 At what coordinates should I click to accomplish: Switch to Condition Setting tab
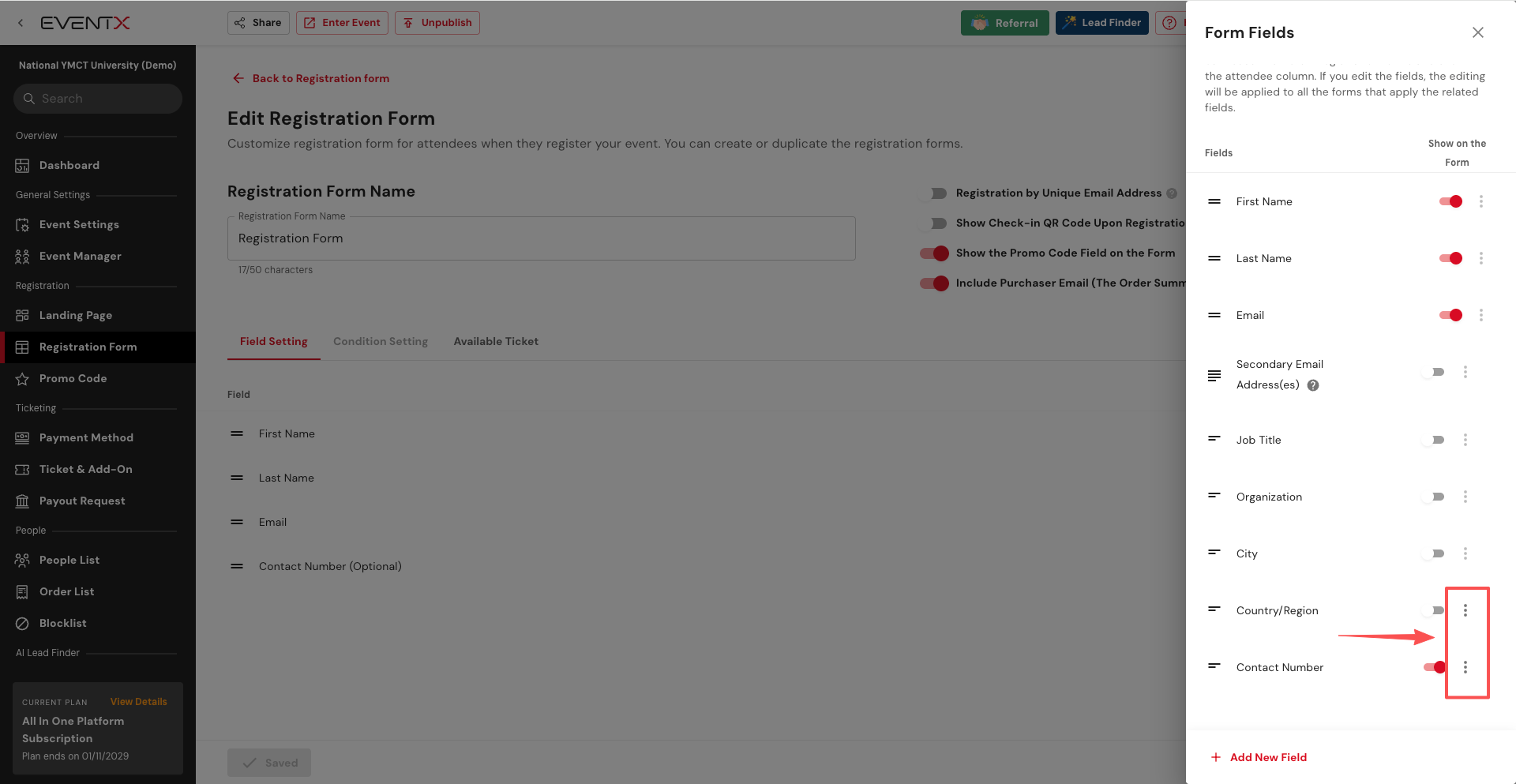pyautogui.click(x=380, y=341)
